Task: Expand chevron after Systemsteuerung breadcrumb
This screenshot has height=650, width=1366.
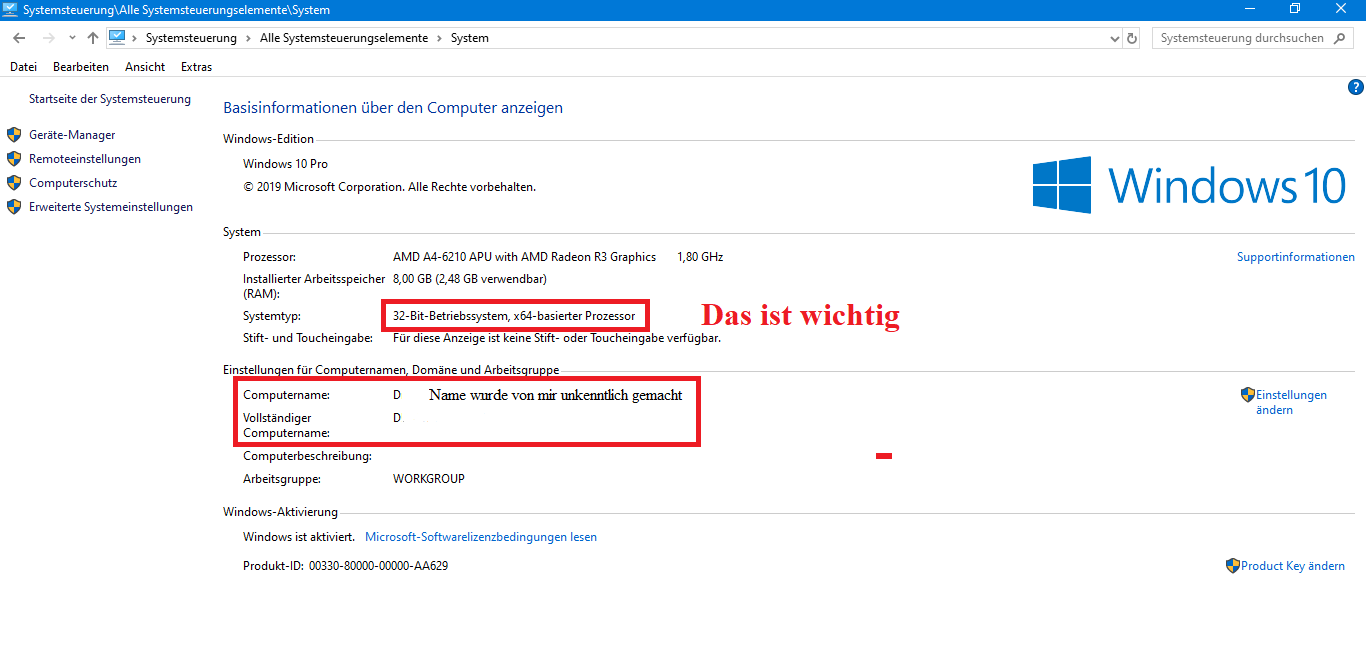Action: (x=247, y=38)
